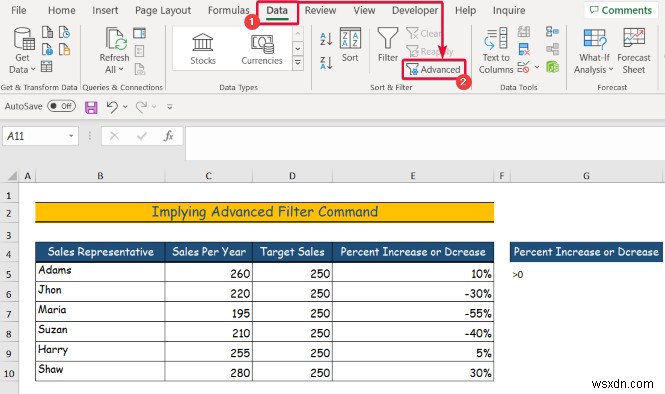Select the cell showing -55%
Screen dimensions: 665x394
413,313
